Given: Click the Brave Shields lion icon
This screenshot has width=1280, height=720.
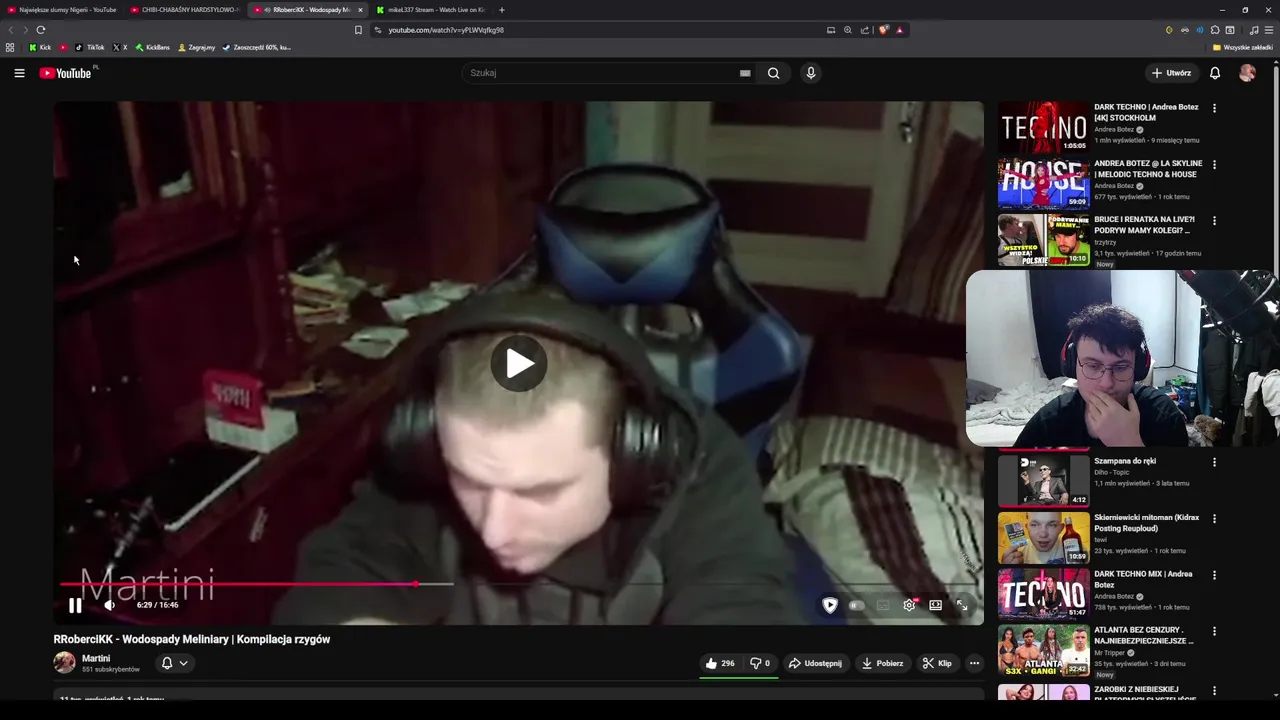Looking at the screenshot, I should pyautogui.click(x=883, y=30).
